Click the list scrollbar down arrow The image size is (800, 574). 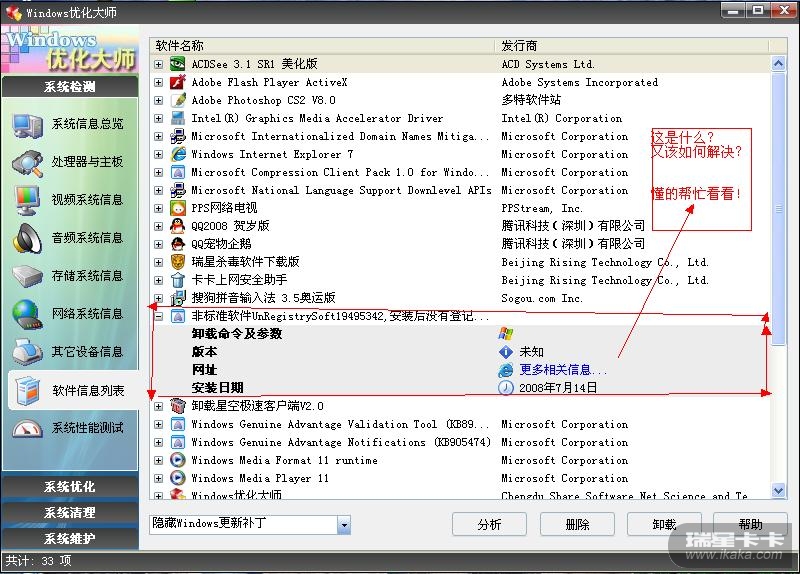pyautogui.click(x=778, y=490)
